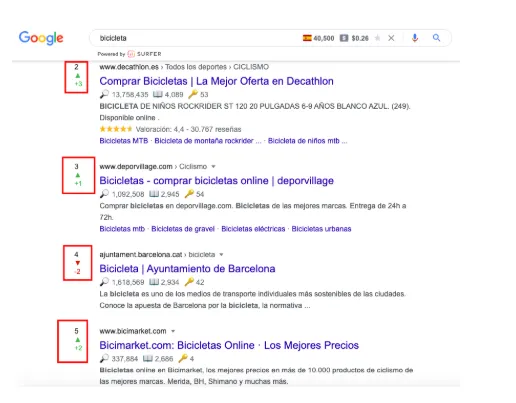
Task: Open Bicicleta de montaña rockrider sitelink
Action: pos(208,141)
